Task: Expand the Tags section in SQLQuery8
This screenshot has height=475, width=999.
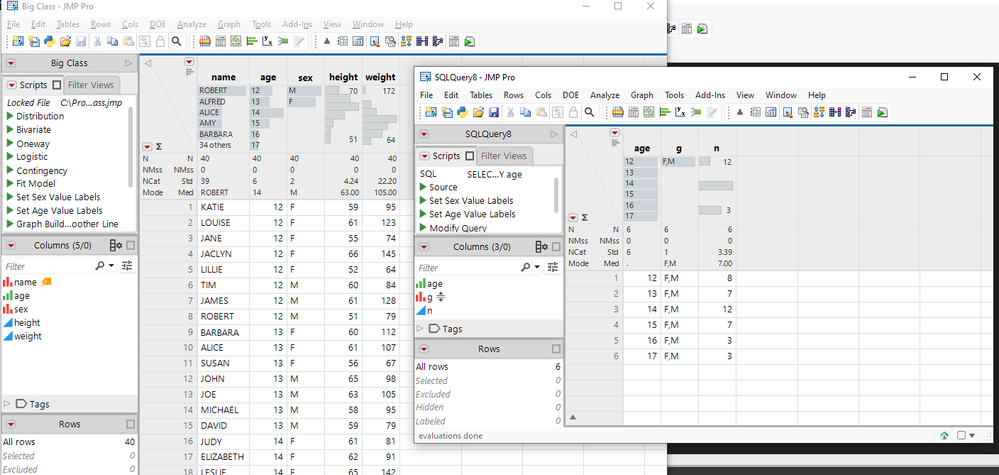Action: click(420, 329)
